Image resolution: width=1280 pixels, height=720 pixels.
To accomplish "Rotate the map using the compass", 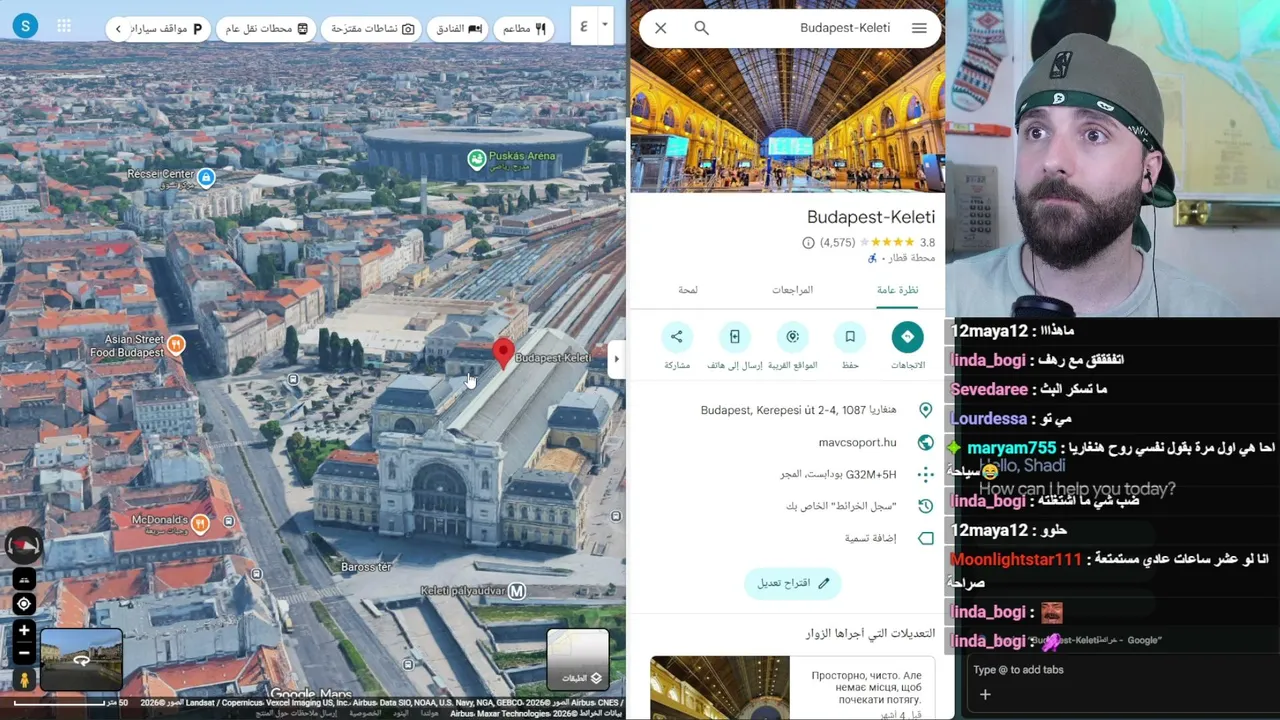I will [x=24, y=546].
